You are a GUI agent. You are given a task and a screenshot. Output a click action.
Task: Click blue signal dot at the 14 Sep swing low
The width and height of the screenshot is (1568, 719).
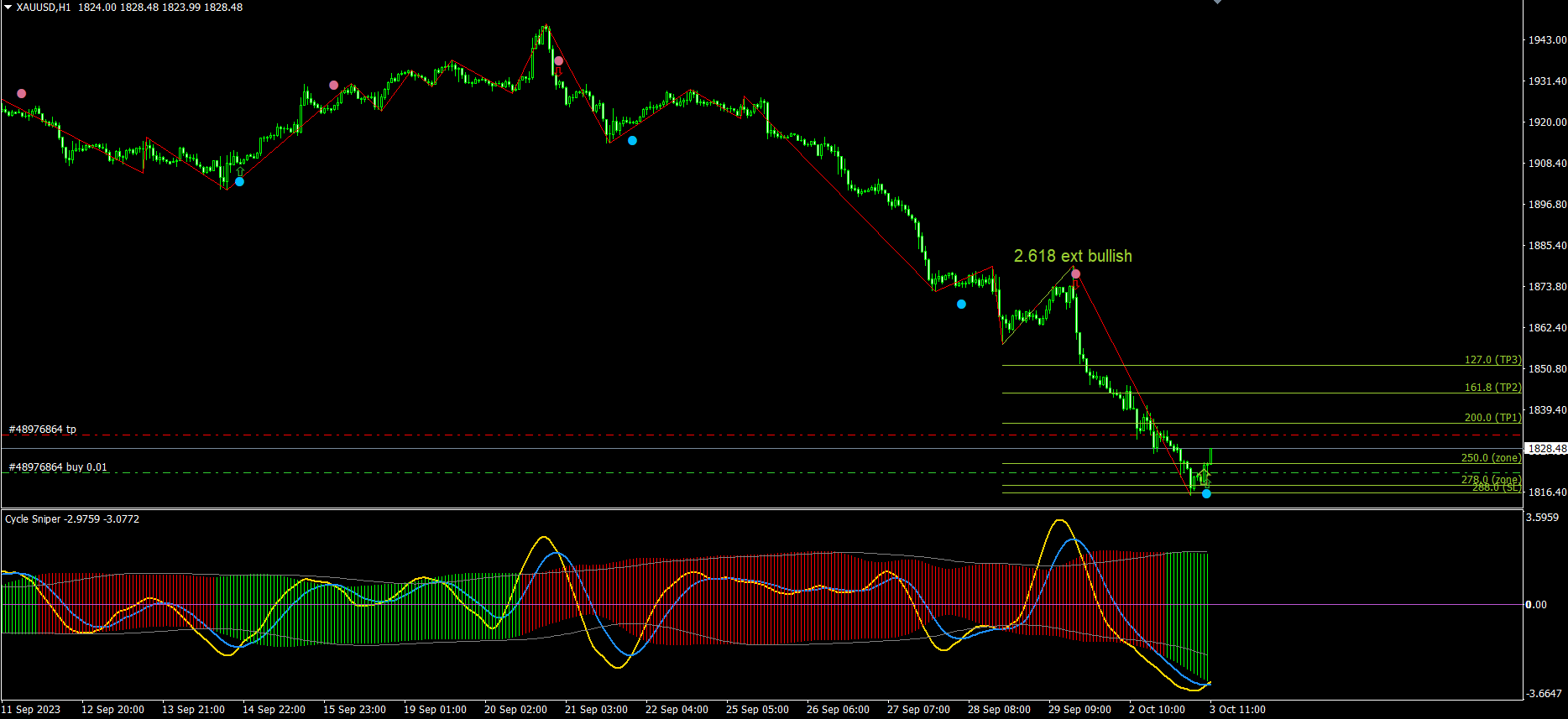tap(240, 182)
